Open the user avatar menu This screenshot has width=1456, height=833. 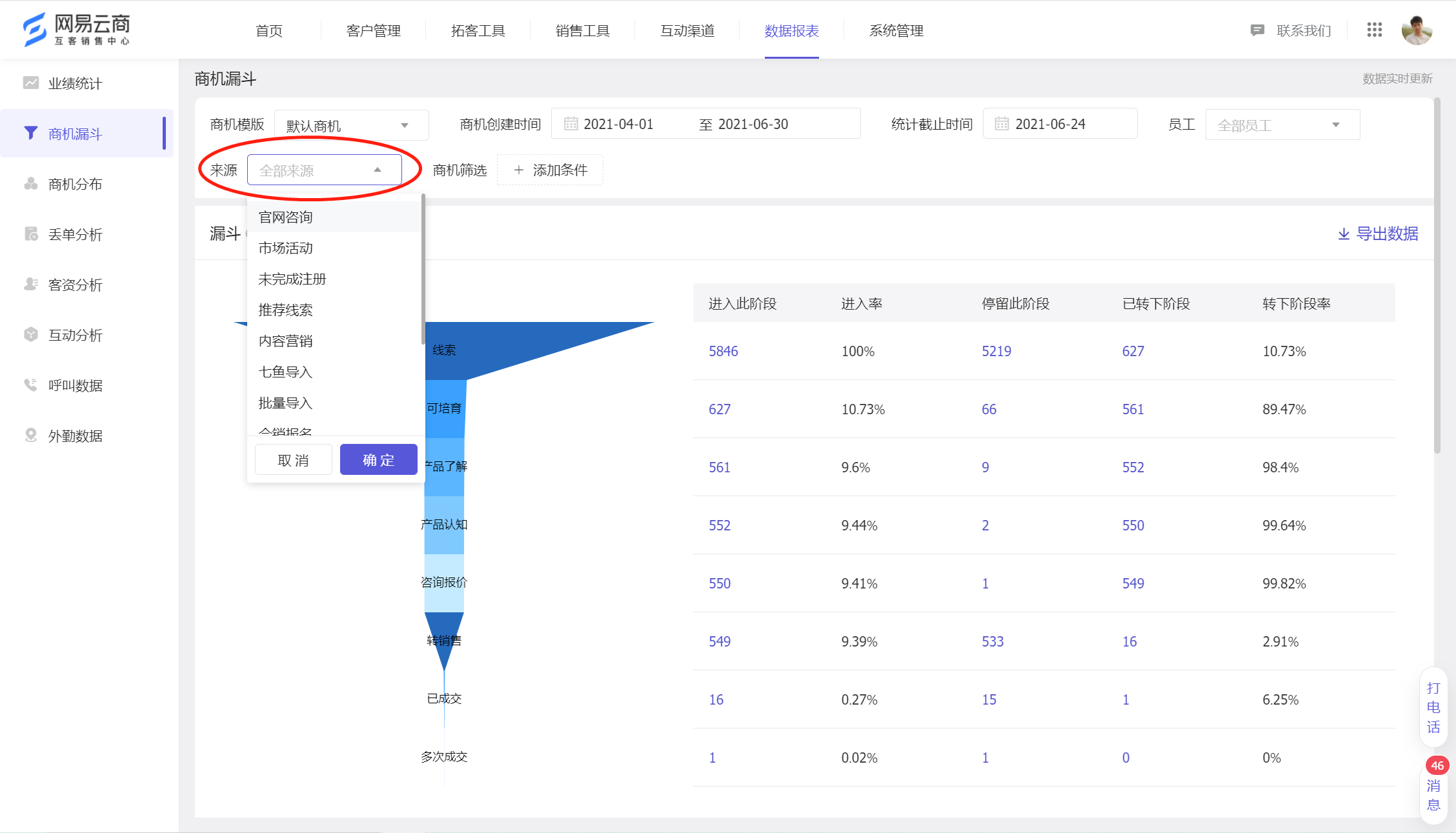pos(1417,30)
